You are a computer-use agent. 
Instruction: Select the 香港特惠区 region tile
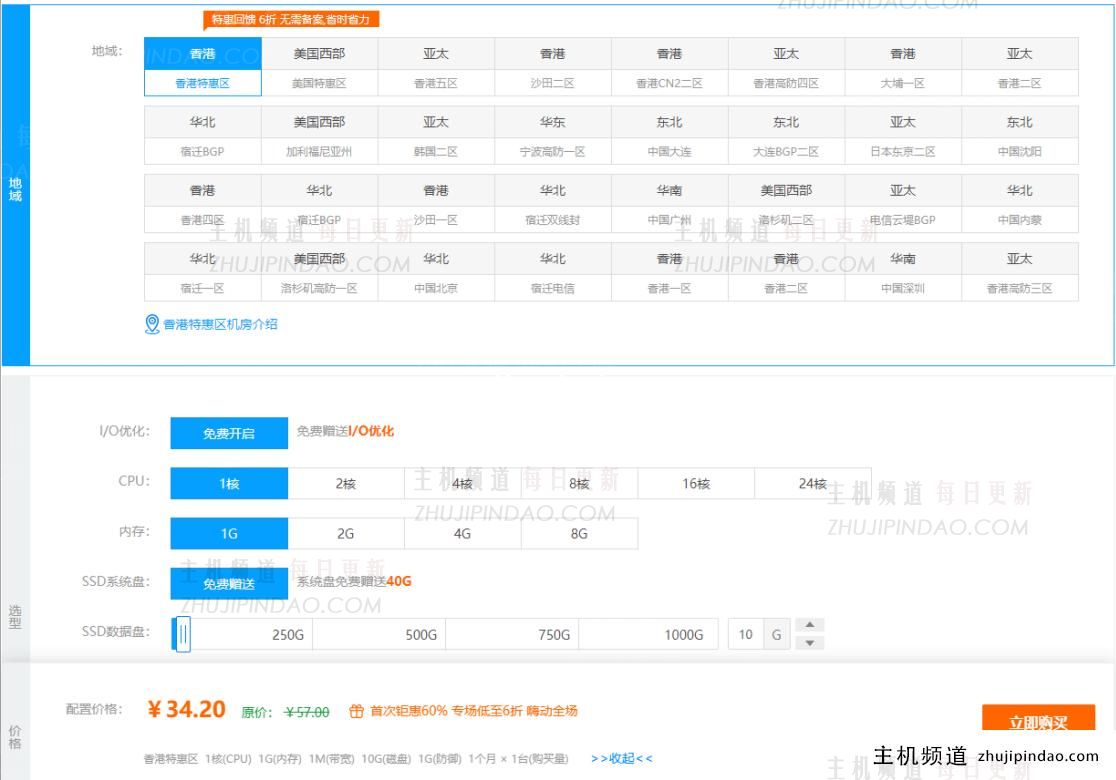(x=203, y=67)
